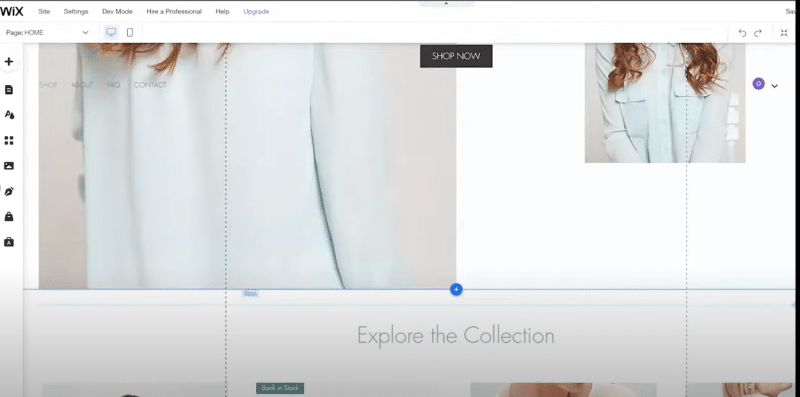Expand the member login chevron
Viewport: 800px width, 397px height.
[774, 86]
